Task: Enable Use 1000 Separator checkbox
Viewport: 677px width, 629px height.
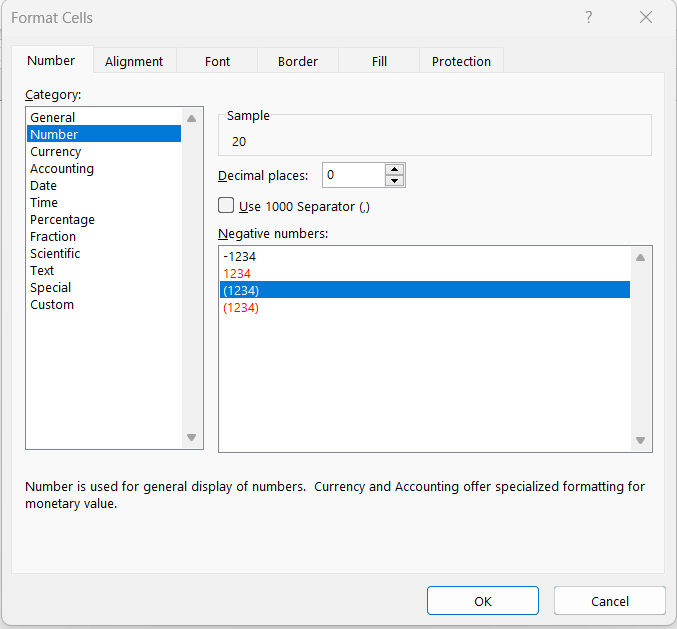Action: (x=226, y=205)
